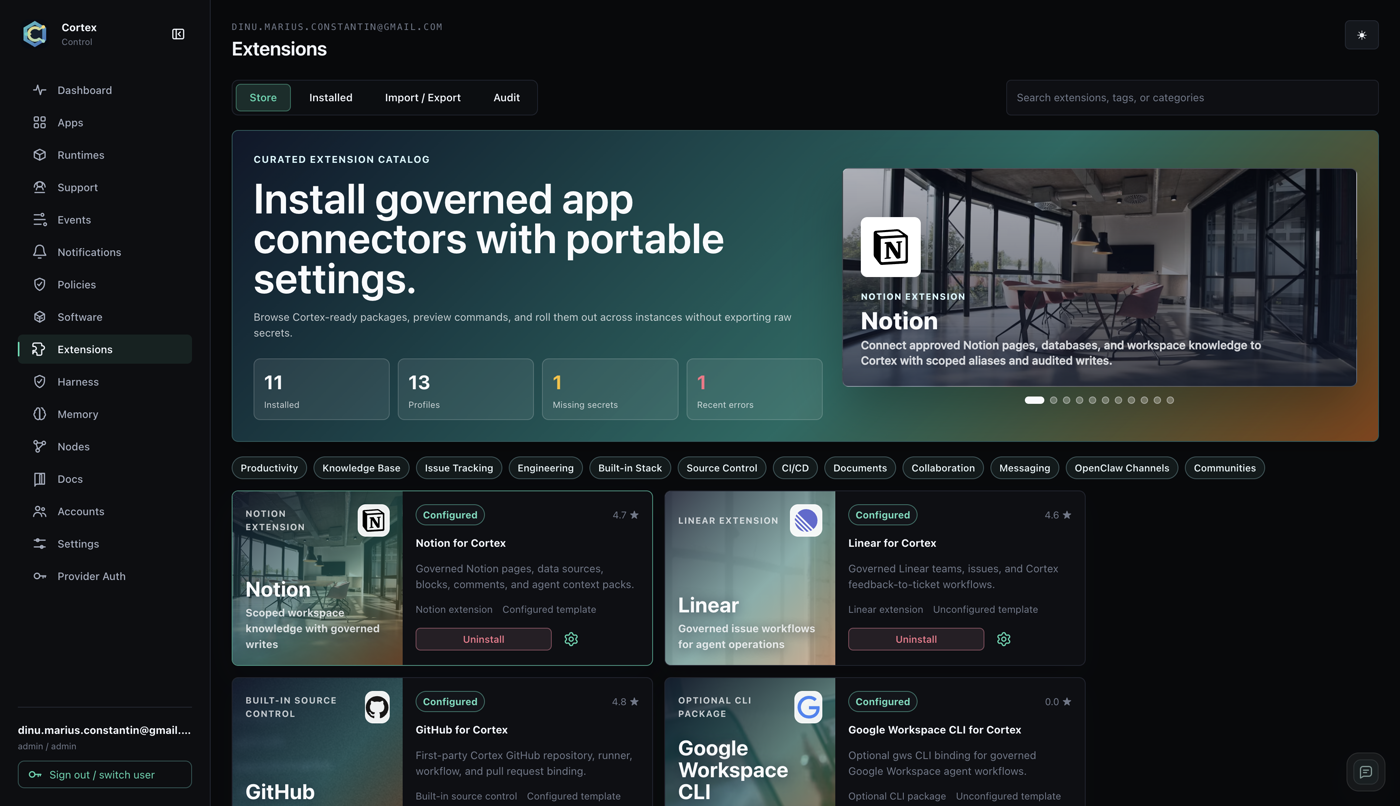Open Notifications in the sidebar
Viewport: 1400px width, 806px height.
(x=105, y=252)
